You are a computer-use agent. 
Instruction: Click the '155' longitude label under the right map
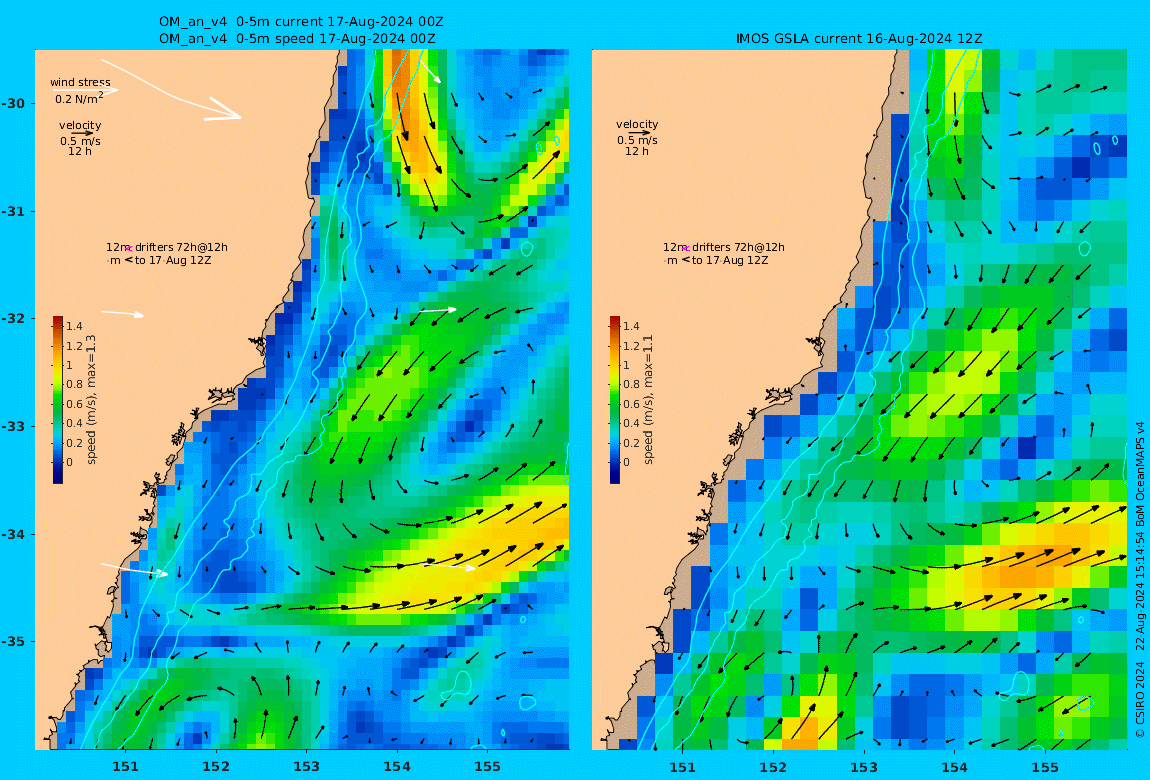[1044, 767]
